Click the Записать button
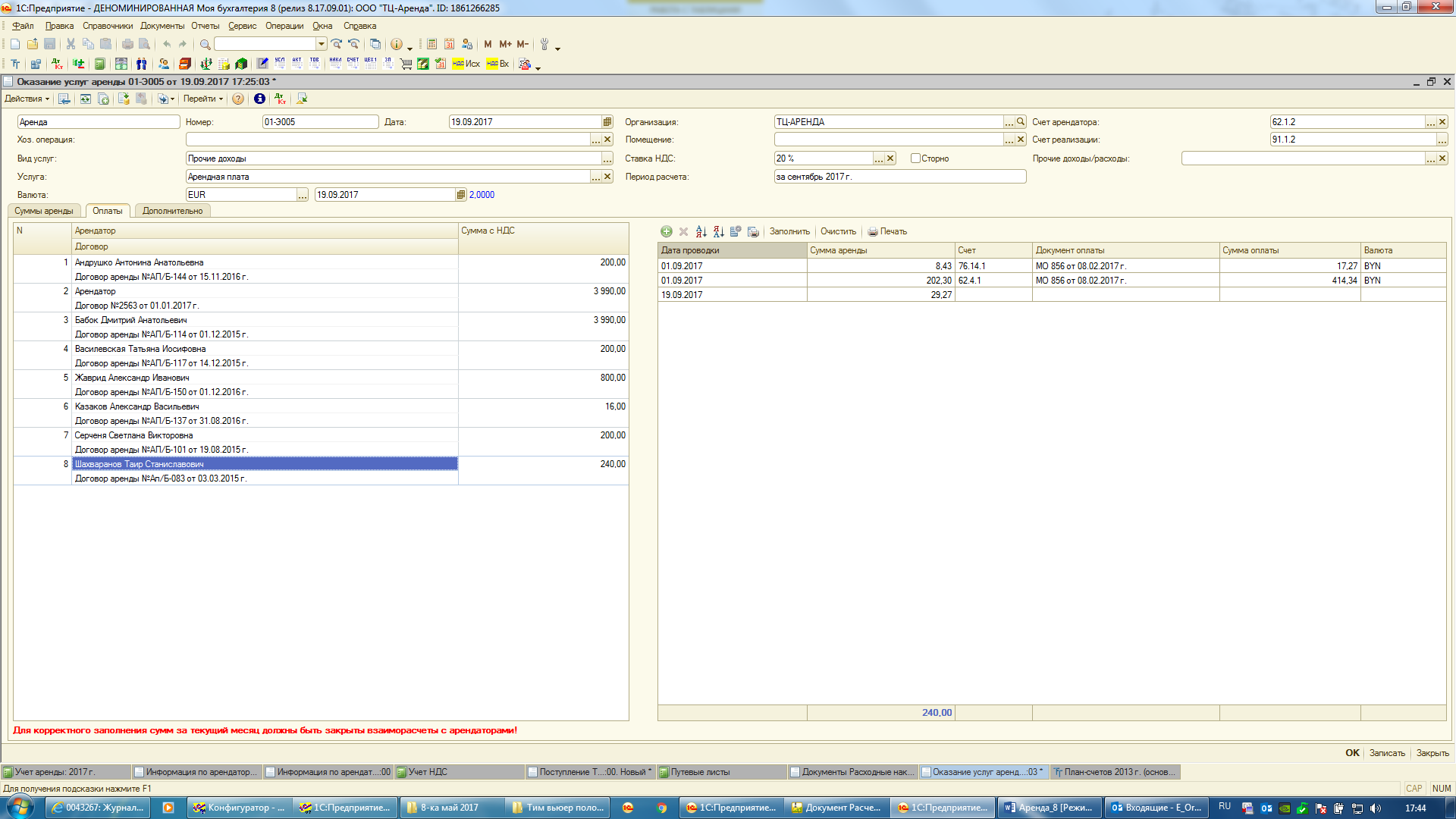Viewport: 1456px width, 819px height. pos(1386,753)
